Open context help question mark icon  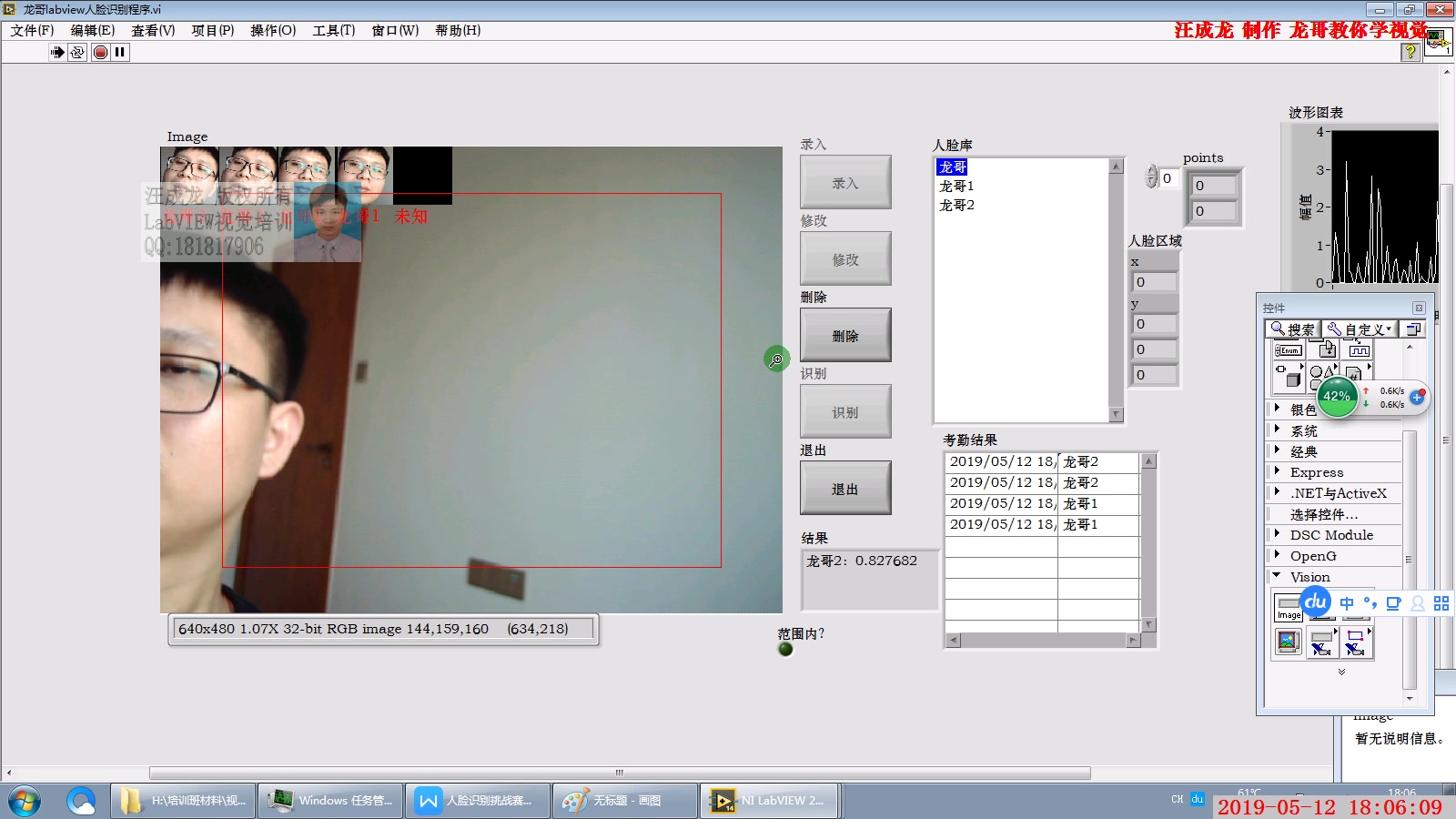1410,52
